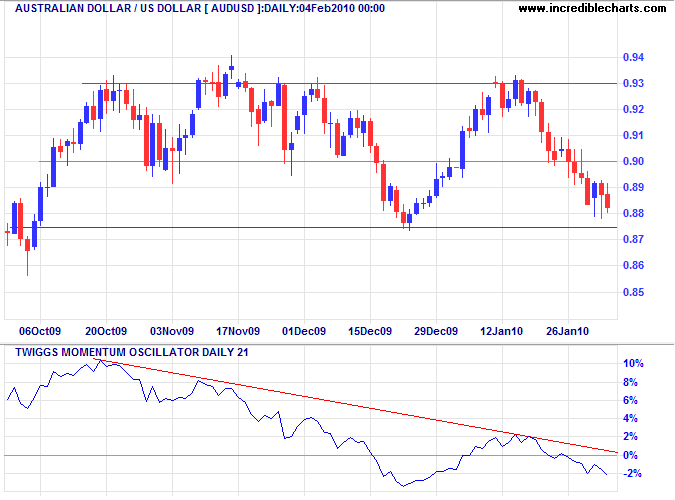Click the 0.86 price axis label
Viewport: 675px width, 500px height.
click(634, 265)
